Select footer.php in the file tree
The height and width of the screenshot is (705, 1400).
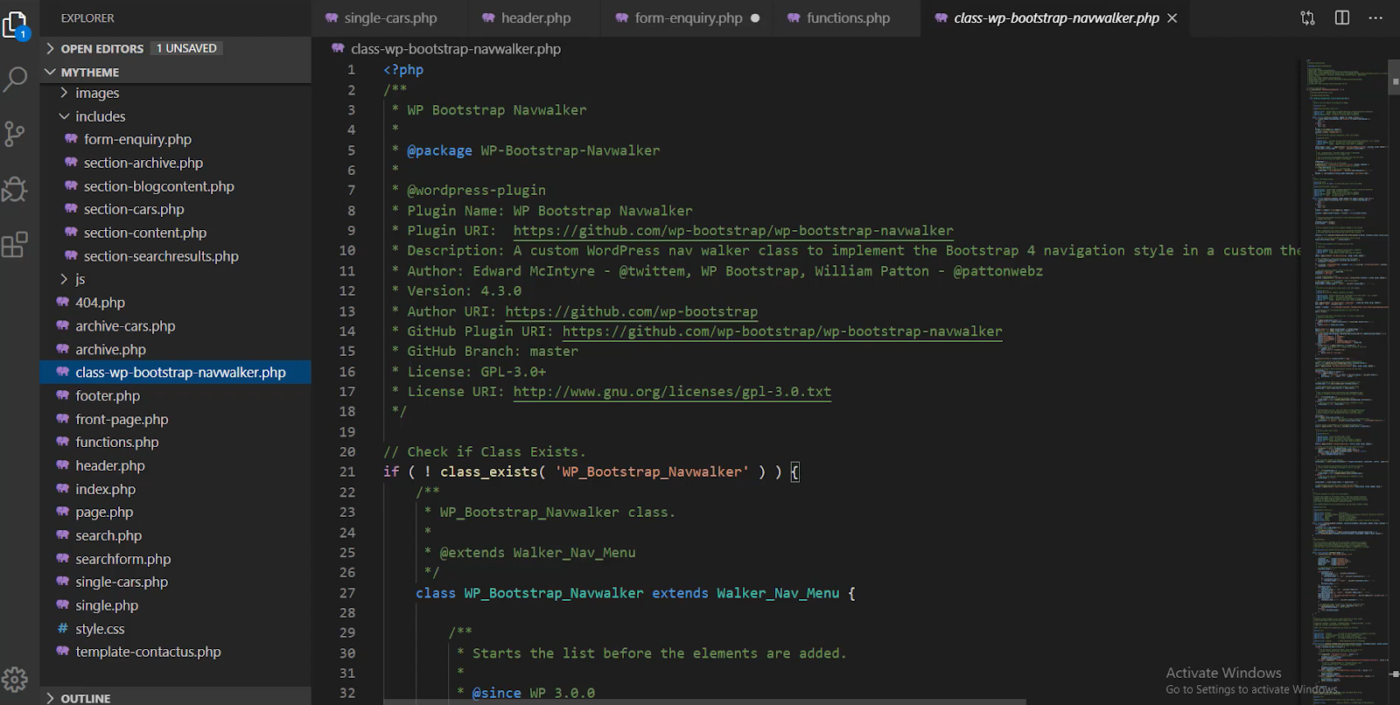click(x=107, y=395)
